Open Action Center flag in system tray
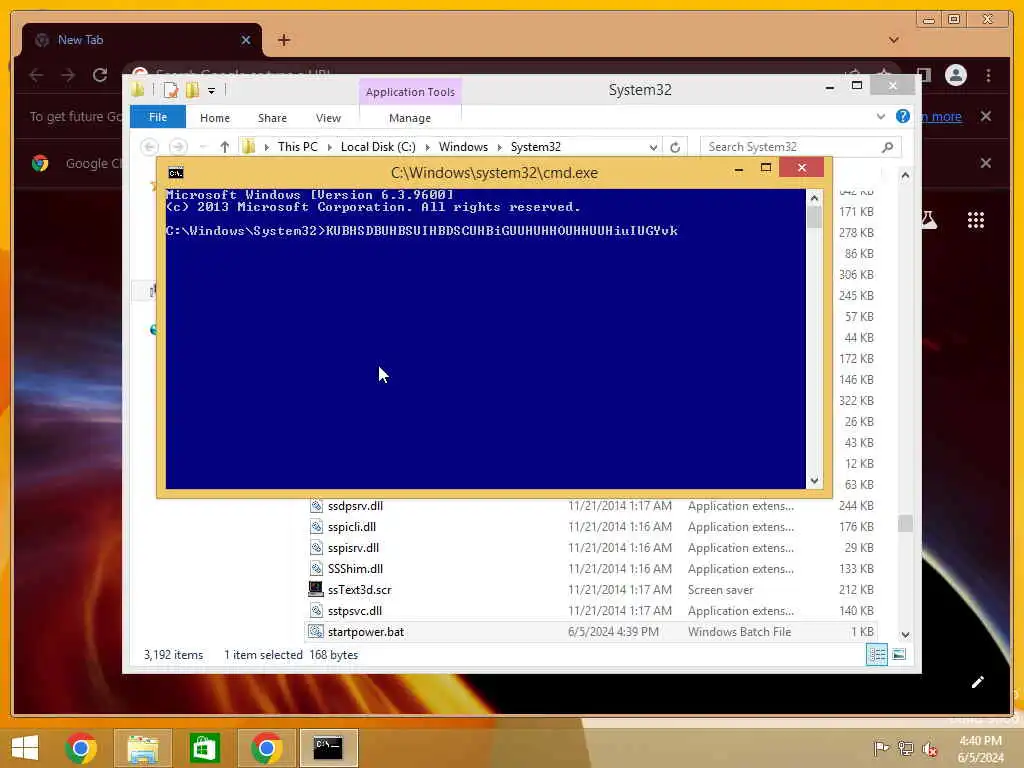This screenshot has width=1024, height=768. pos(881,748)
